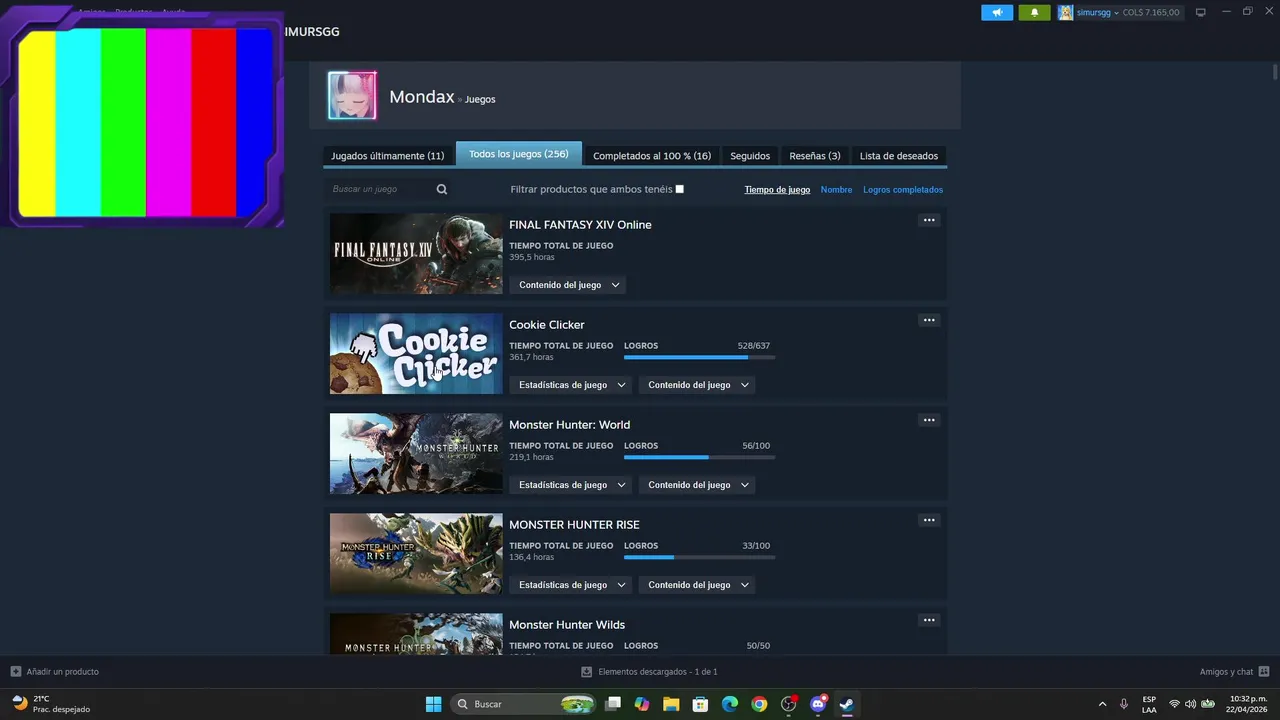
Task: Click the FINAL FANTASY XIV Online title
Action: (x=580, y=225)
